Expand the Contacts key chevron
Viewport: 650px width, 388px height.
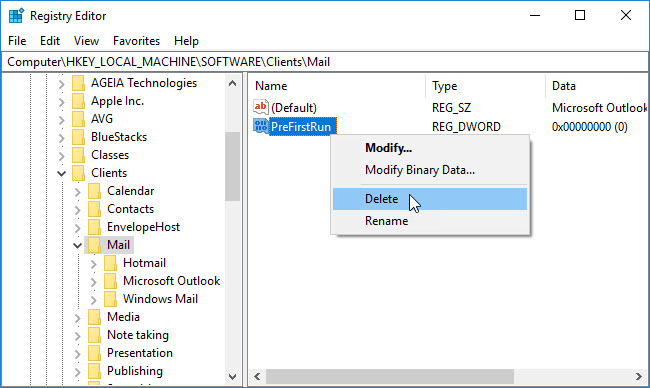[78, 210]
